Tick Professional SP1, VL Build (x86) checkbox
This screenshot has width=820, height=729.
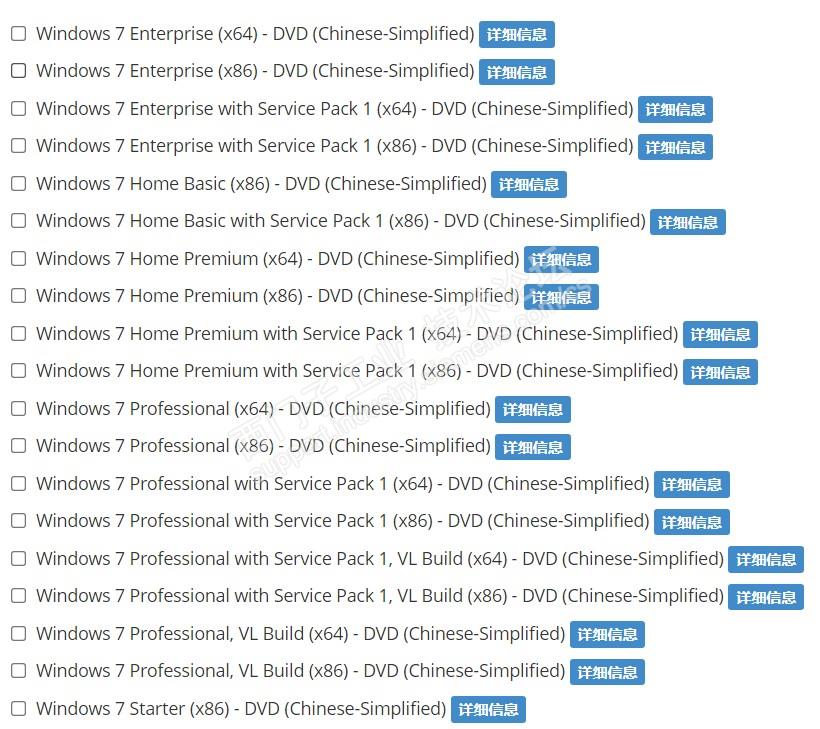pyautogui.click(x=18, y=596)
